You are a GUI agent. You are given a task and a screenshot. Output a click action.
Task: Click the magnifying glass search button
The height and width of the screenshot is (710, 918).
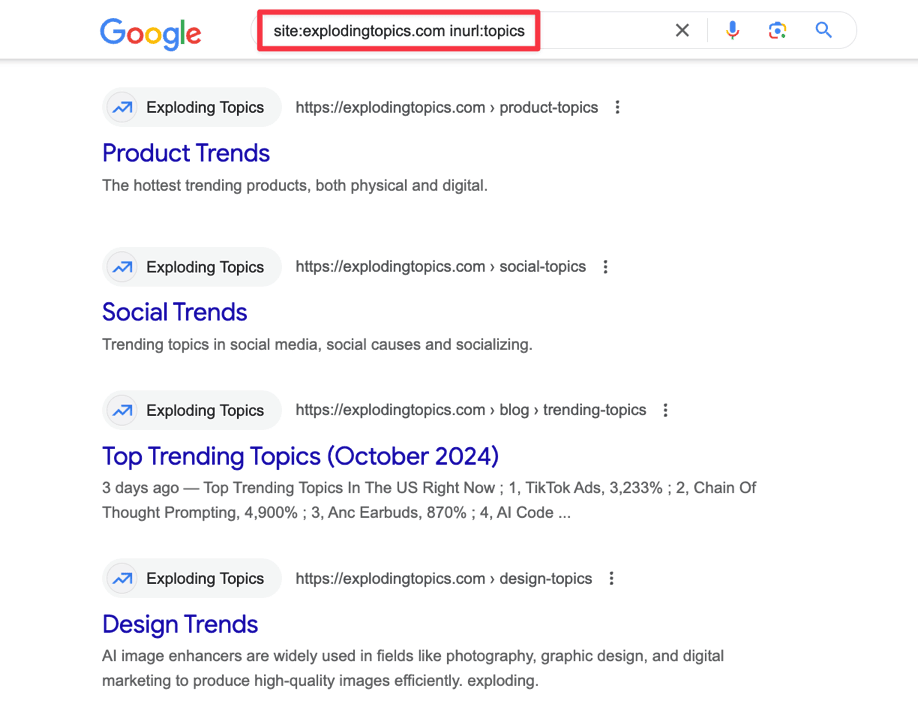click(824, 31)
